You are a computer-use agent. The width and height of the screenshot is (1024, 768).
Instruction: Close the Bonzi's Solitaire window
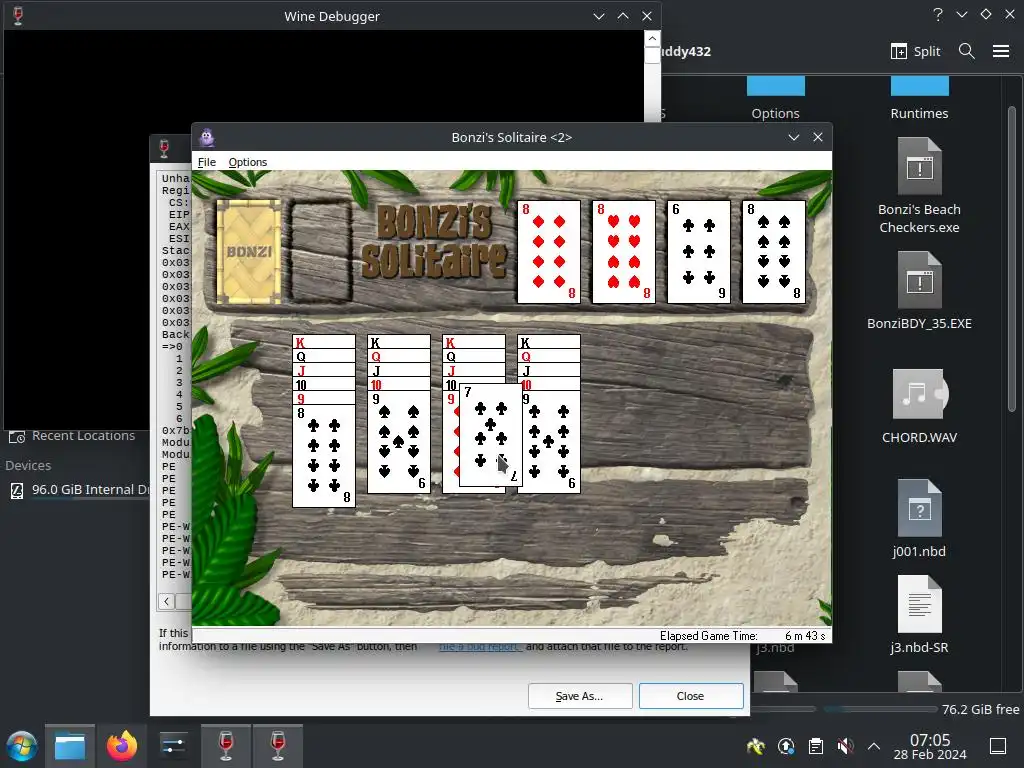pos(818,137)
